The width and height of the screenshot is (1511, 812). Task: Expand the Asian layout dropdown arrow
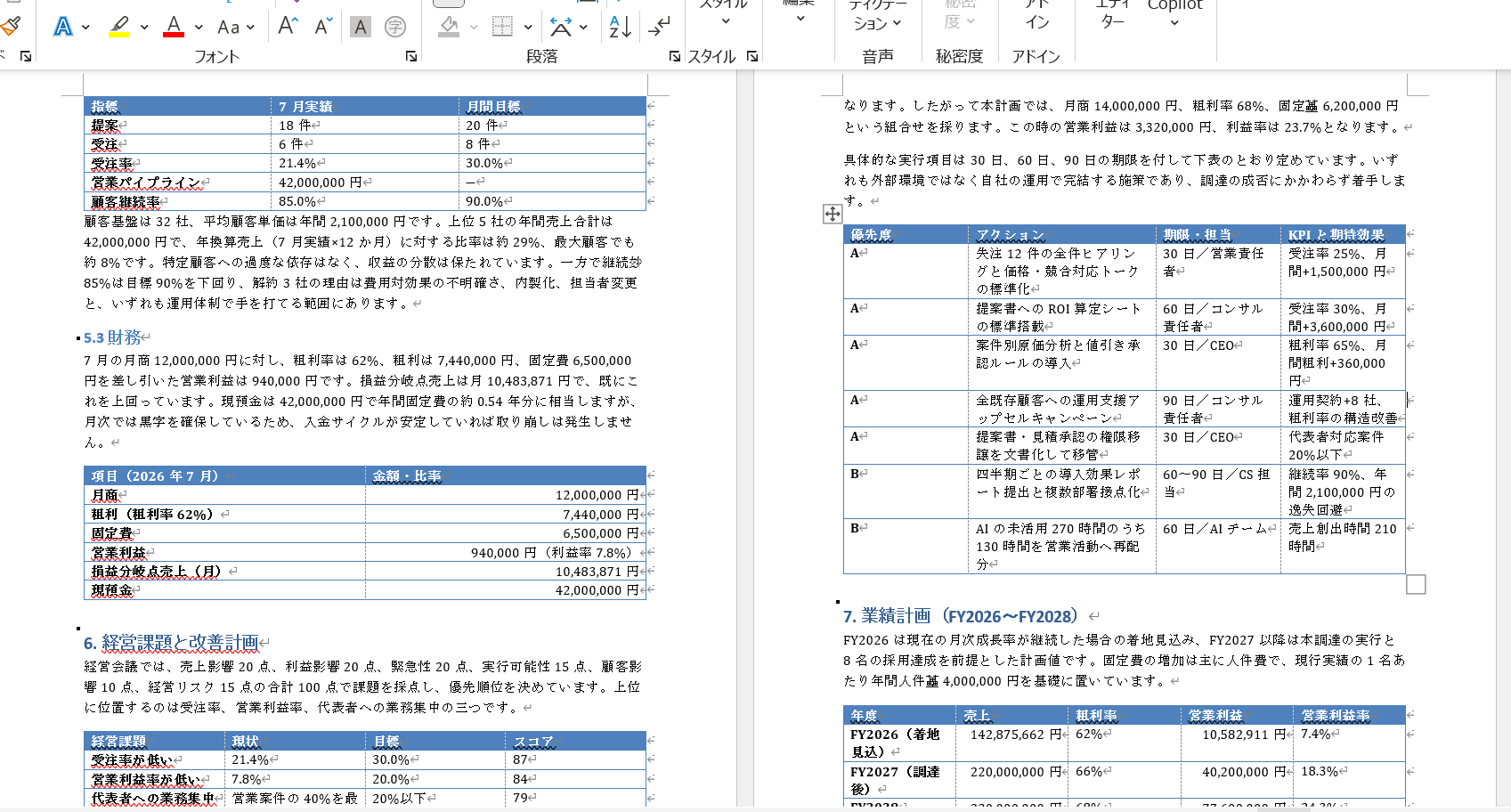584,28
